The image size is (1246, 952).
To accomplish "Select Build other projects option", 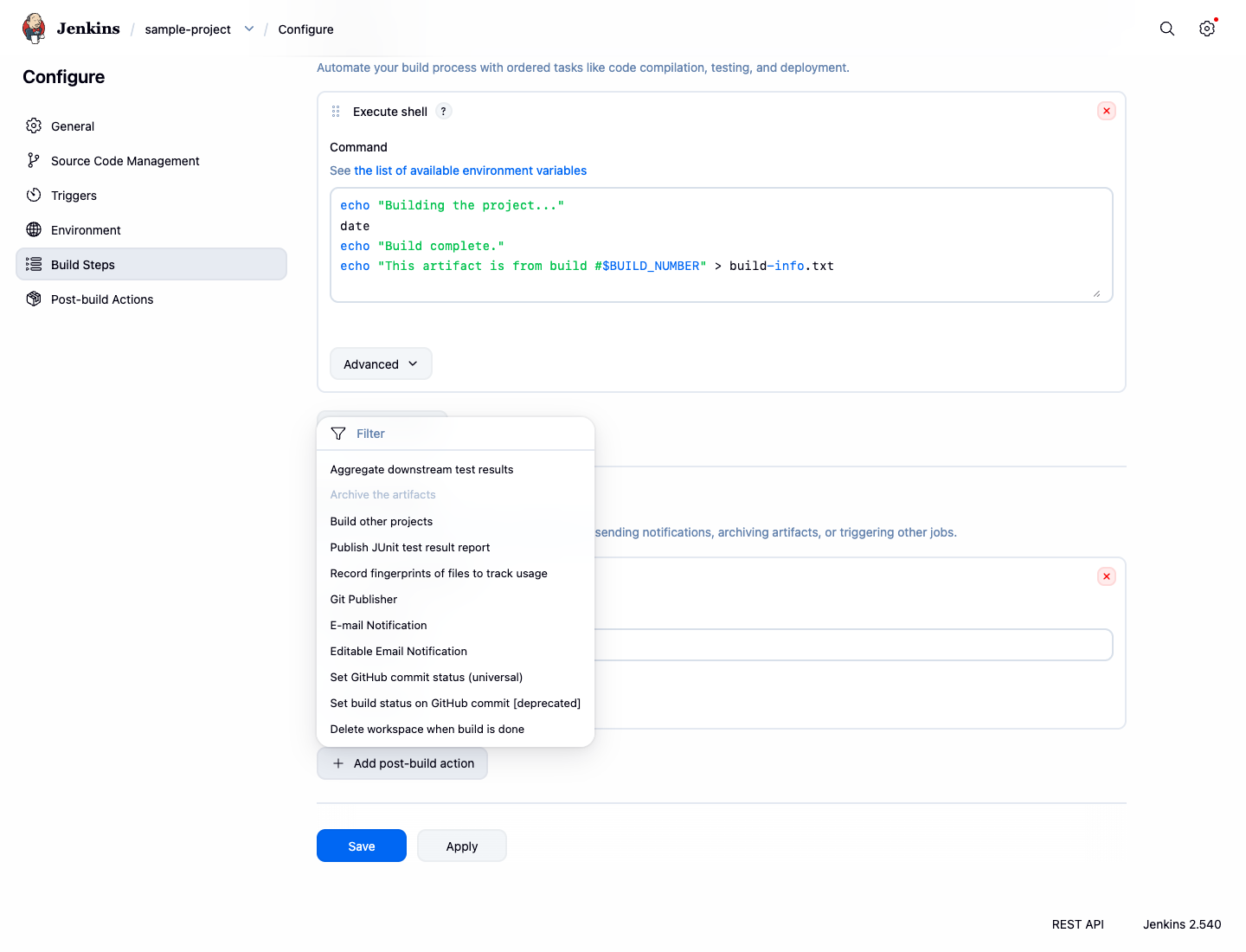I will click(x=455, y=521).
